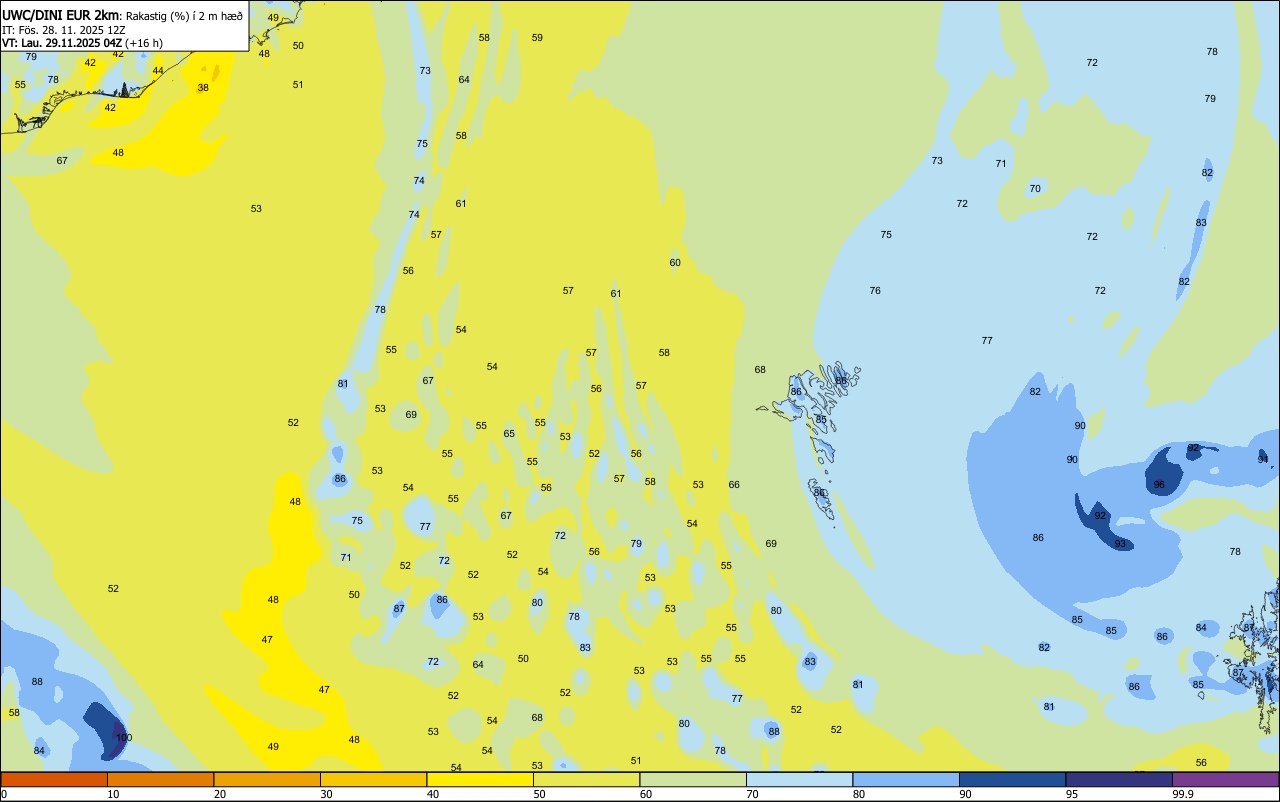Viewport: 1280px width, 802px height.
Task: Select the "95" legend tick label
Action: (x=1072, y=794)
